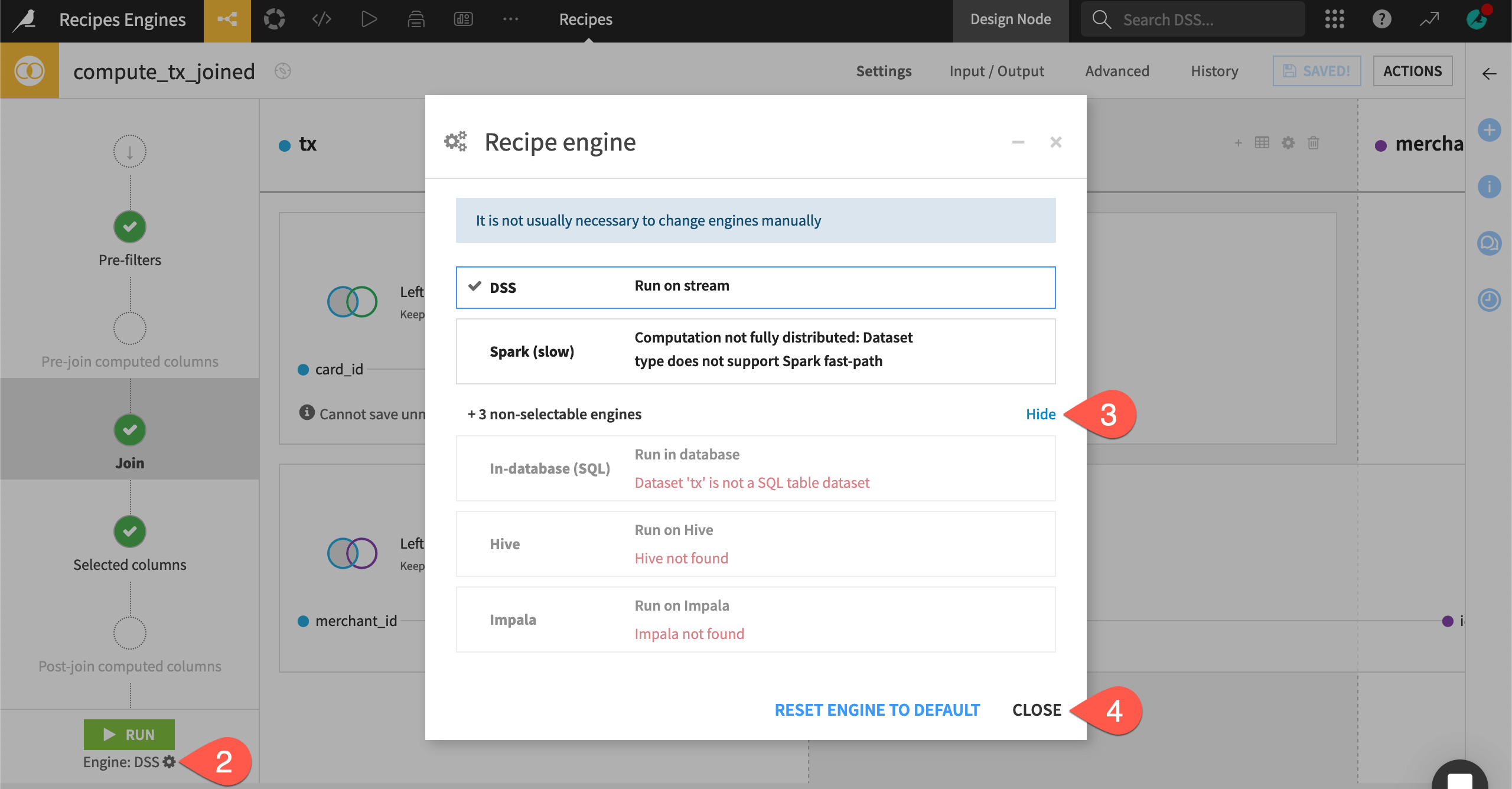Collapse the right panel with the back arrow

[x=1489, y=73]
